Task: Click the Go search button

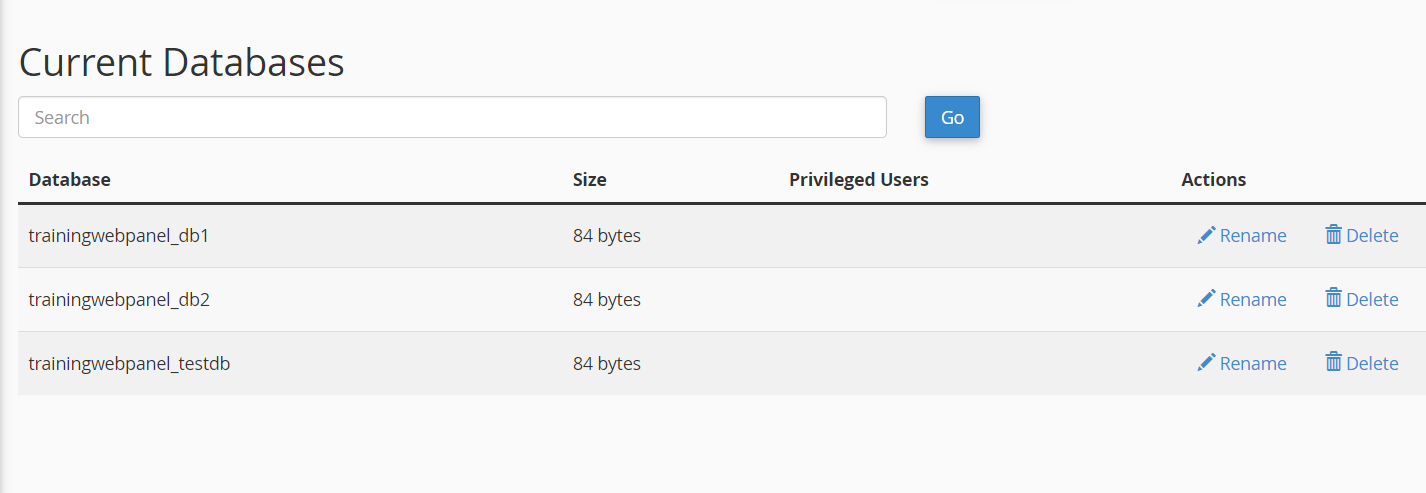Action: (x=952, y=117)
